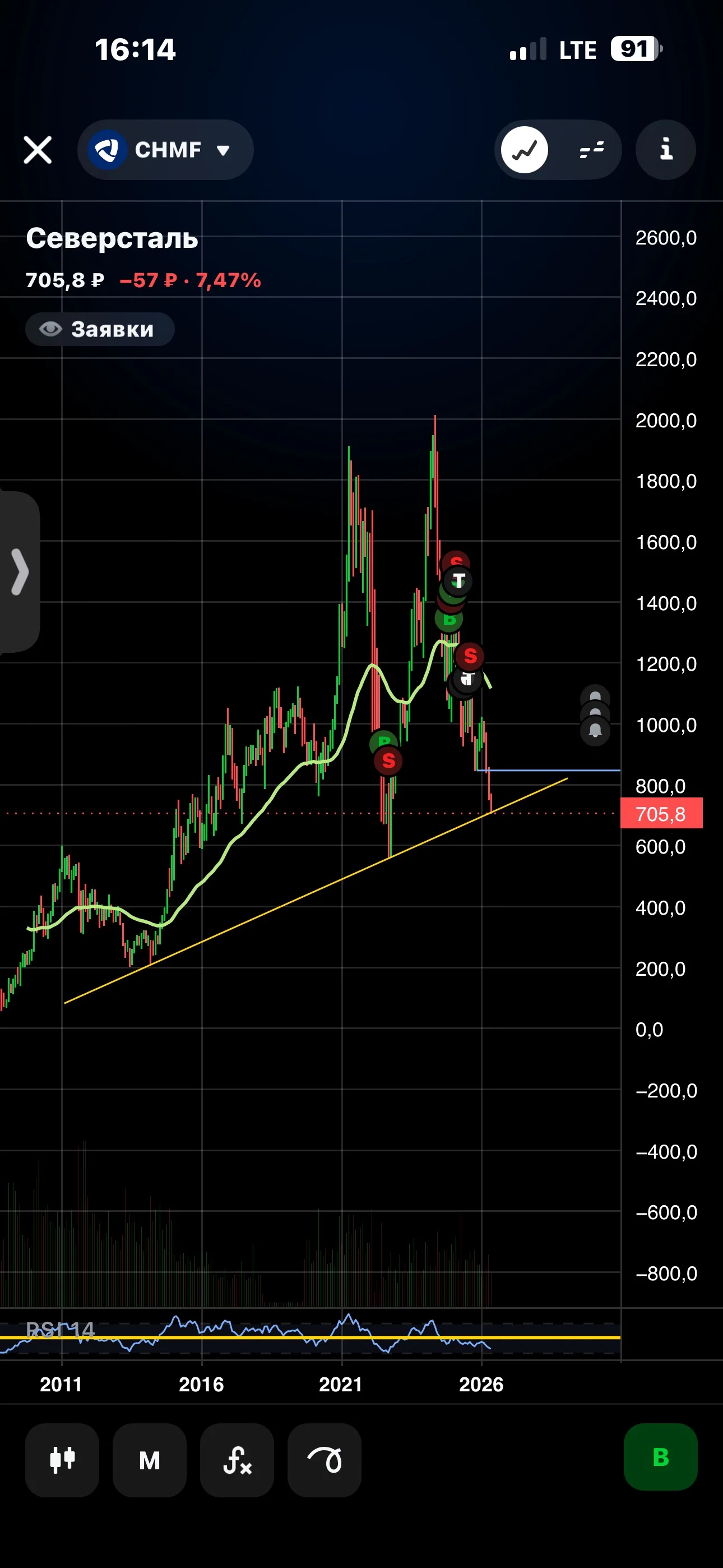The width and height of the screenshot is (723, 1568).
Task: Open the CHMF ticker dropdown
Action: click(165, 150)
